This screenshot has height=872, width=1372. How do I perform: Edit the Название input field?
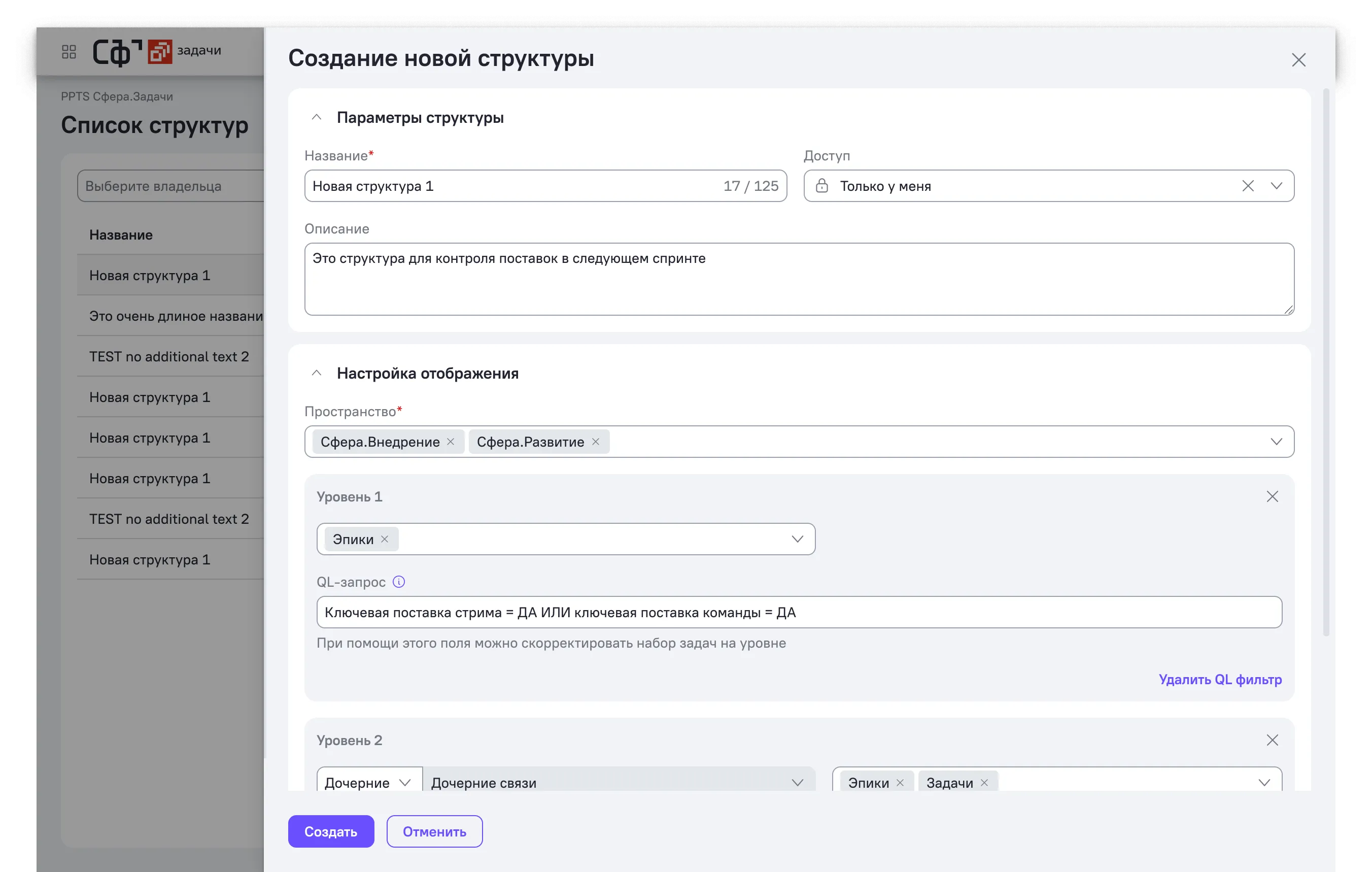click(x=545, y=186)
